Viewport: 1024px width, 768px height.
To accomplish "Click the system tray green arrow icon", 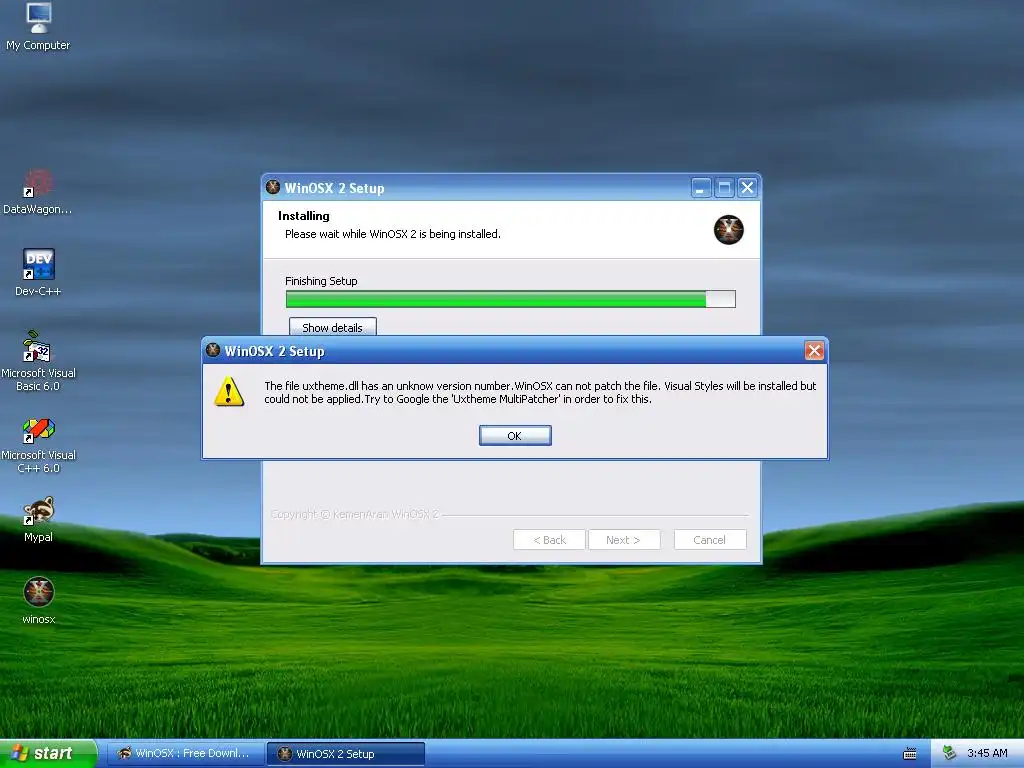I will [949, 753].
